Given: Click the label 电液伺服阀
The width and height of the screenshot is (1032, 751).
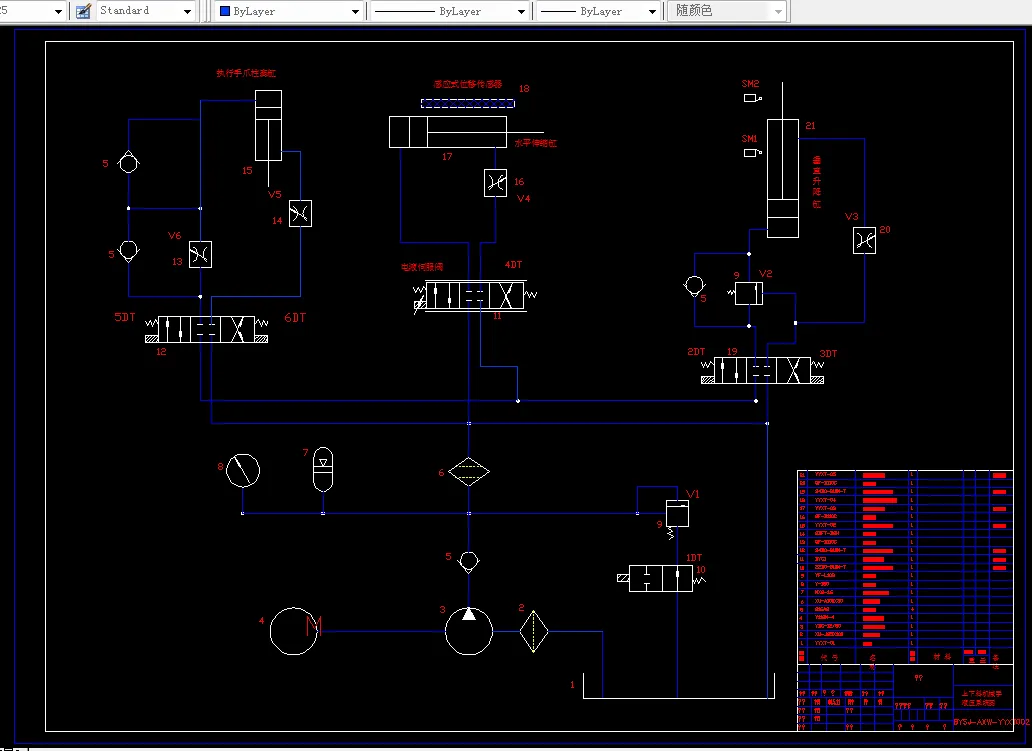Looking at the screenshot, I should coord(422,267).
